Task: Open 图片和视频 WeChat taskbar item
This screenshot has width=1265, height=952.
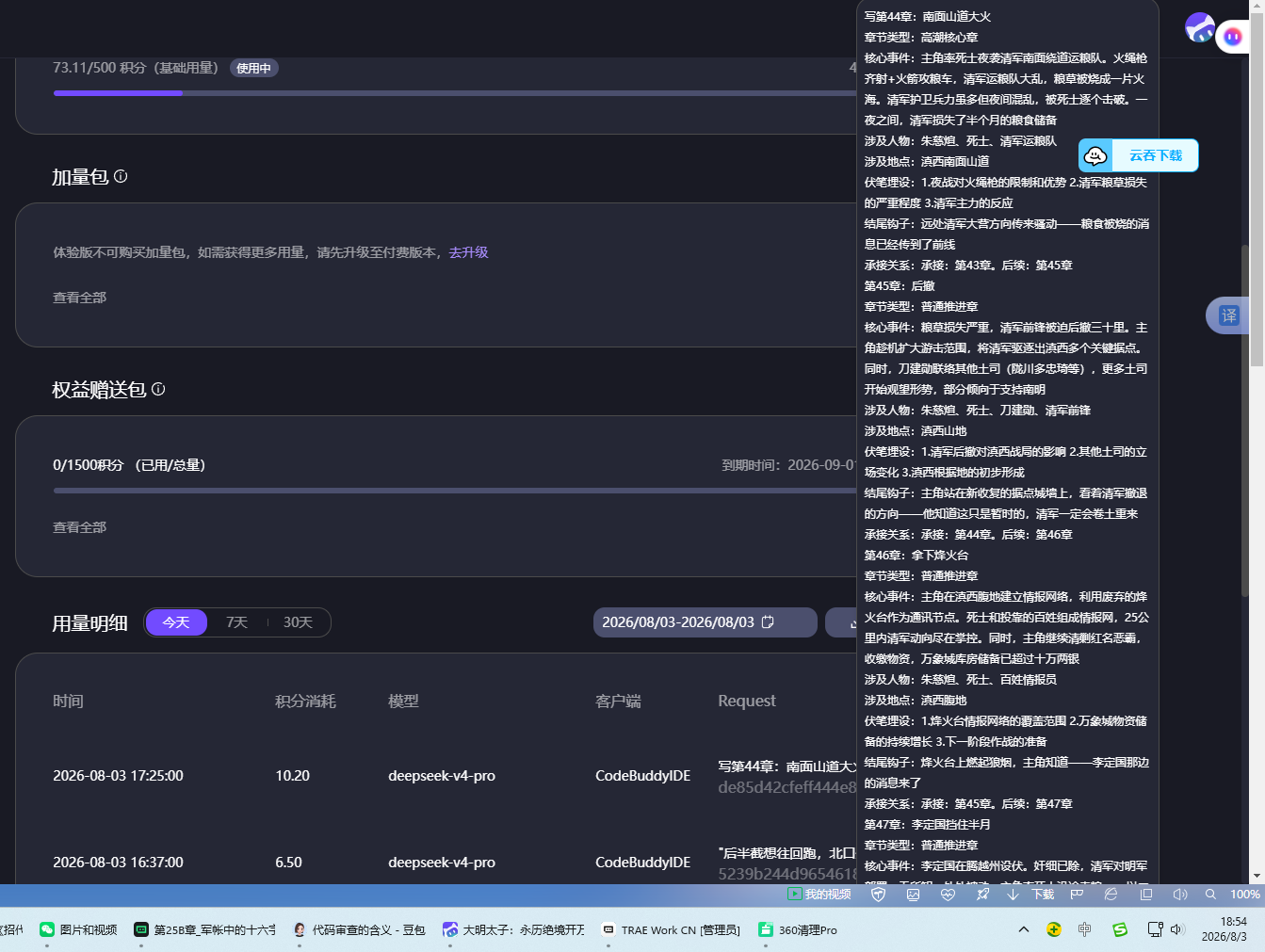Action: click(x=78, y=929)
